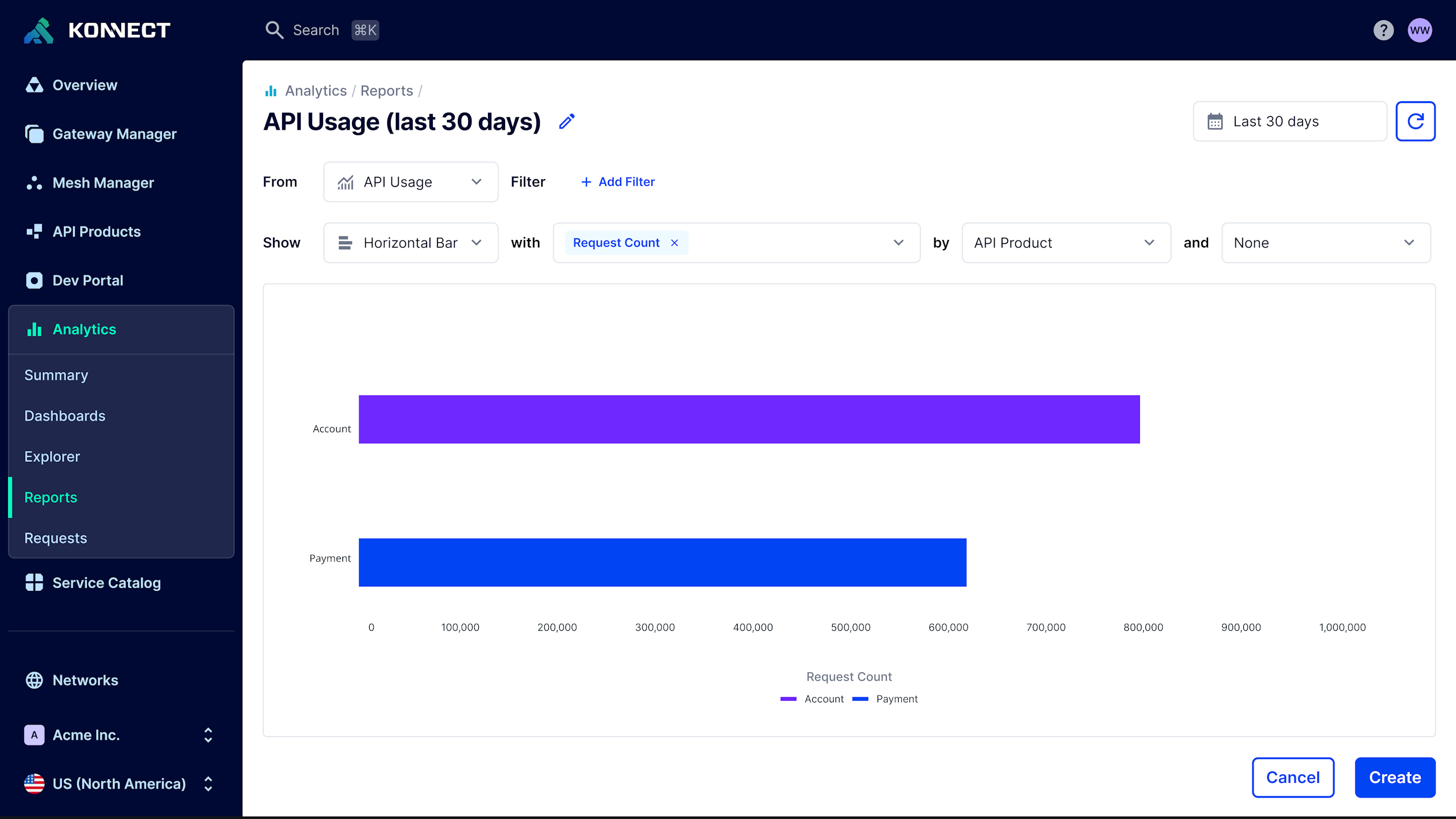
Task: Select Dashboards in Analytics submenu
Action: [x=65, y=416]
